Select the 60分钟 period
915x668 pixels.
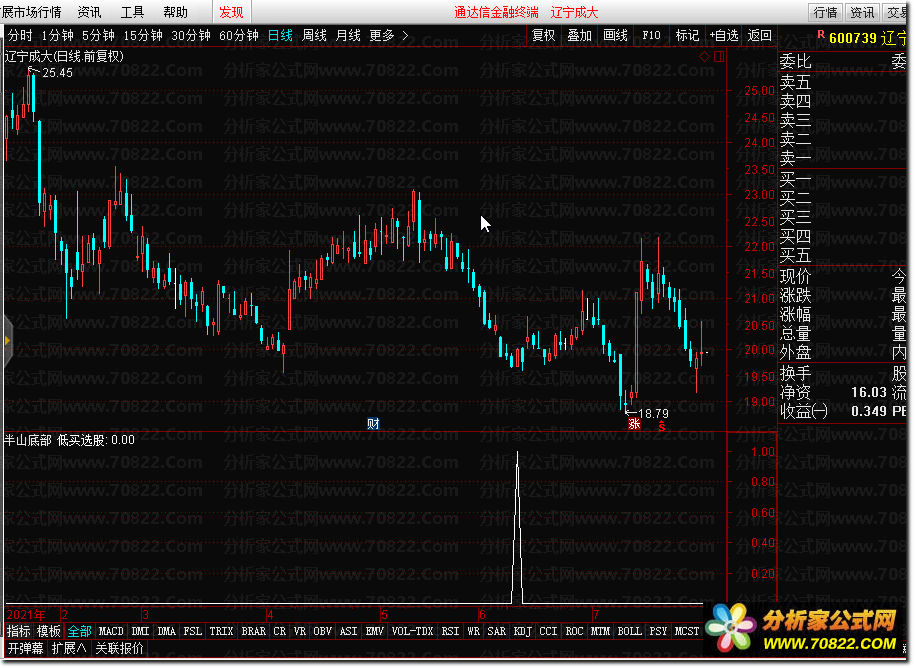(x=239, y=36)
